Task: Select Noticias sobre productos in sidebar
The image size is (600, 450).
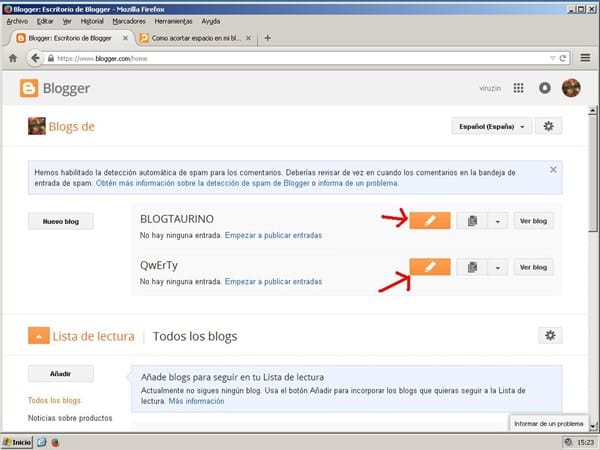Action: [x=70, y=418]
